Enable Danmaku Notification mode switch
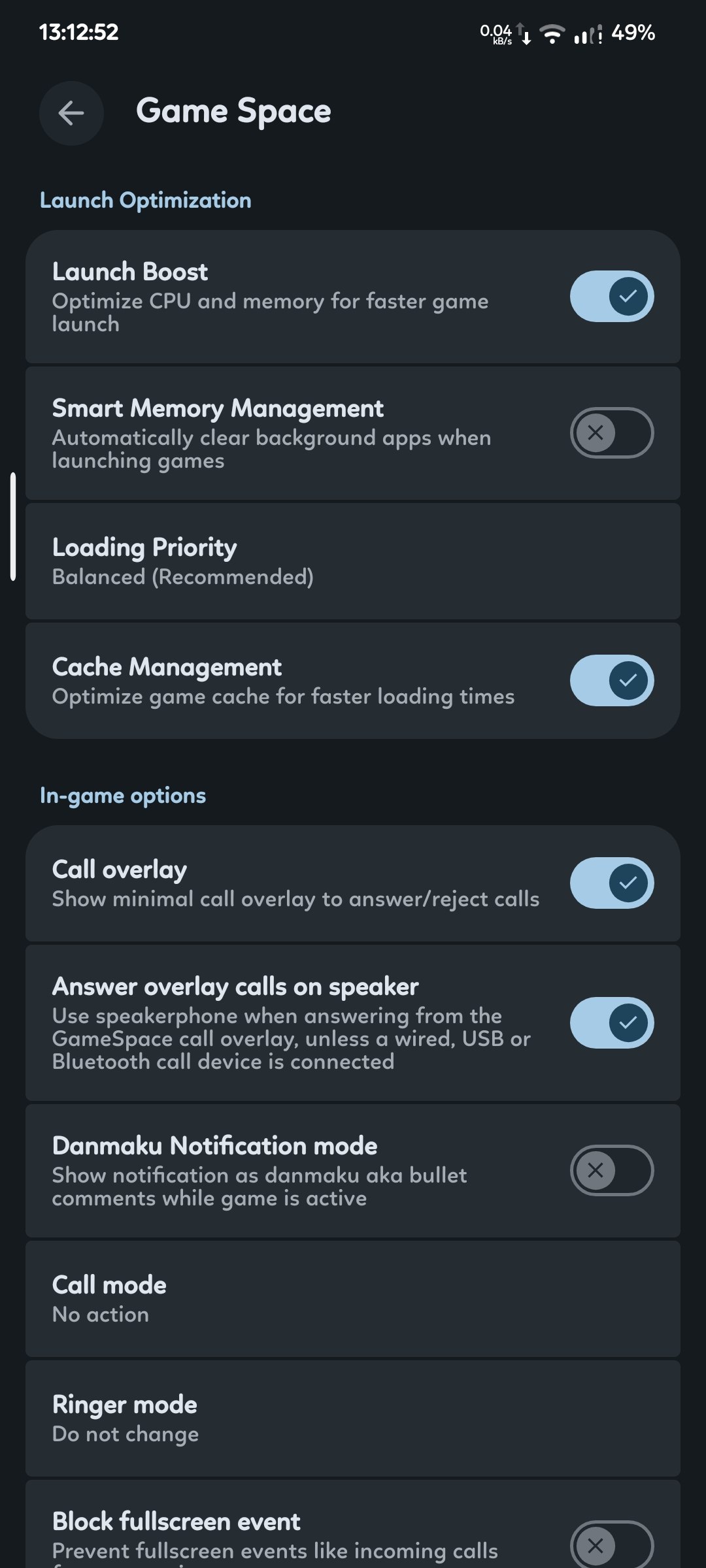The height and width of the screenshot is (1568, 706). [x=612, y=1170]
